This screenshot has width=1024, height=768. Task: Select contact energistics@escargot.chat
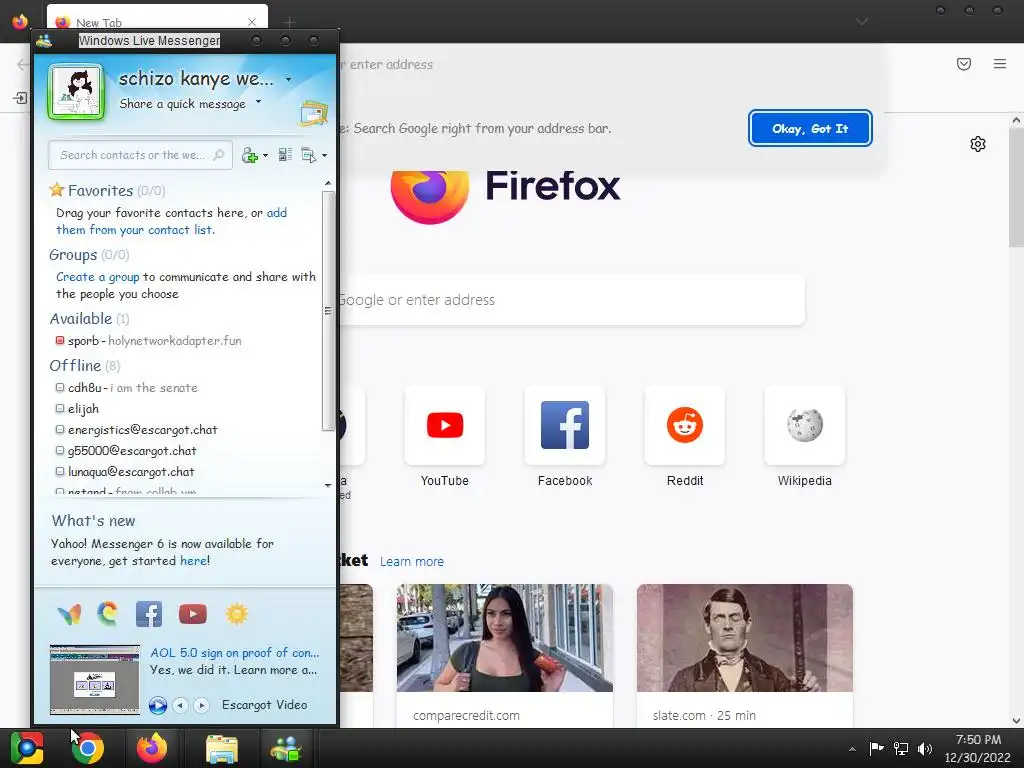pos(136,430)
